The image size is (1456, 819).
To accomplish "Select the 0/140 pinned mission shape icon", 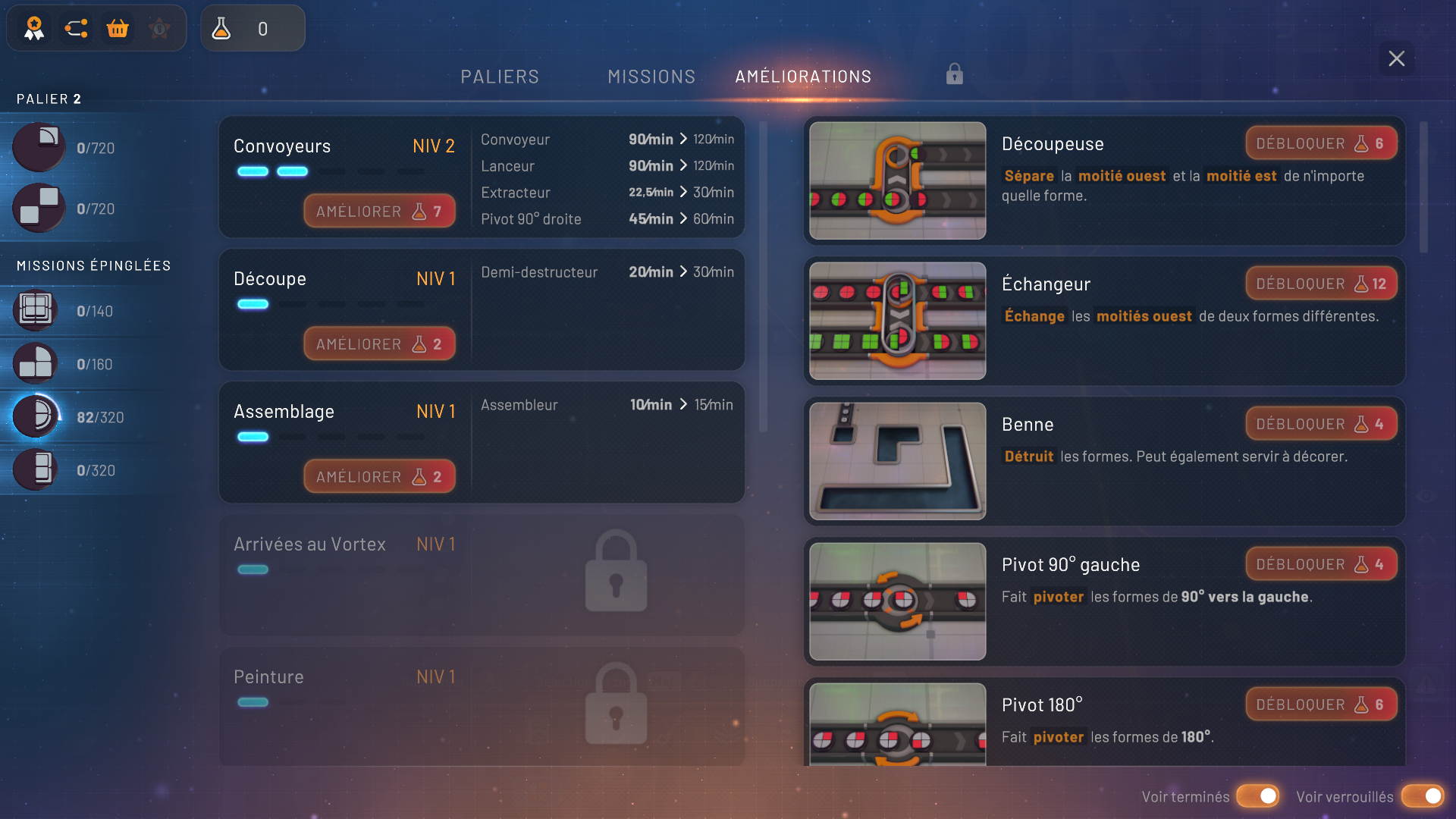I will [x=36, y=310].
